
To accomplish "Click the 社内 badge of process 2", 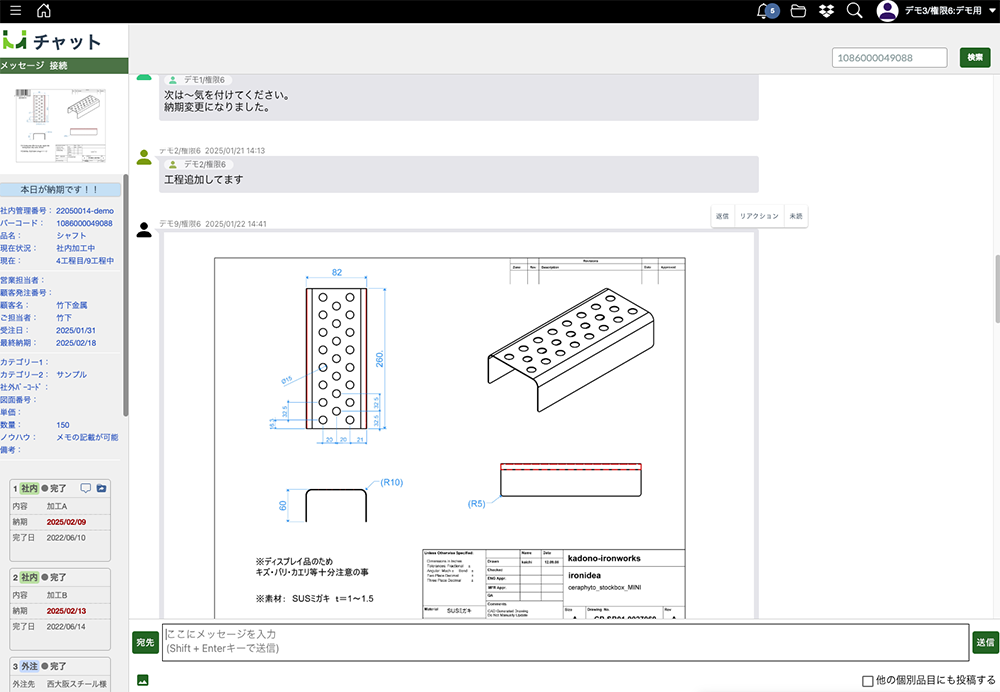I will [29, 577].
